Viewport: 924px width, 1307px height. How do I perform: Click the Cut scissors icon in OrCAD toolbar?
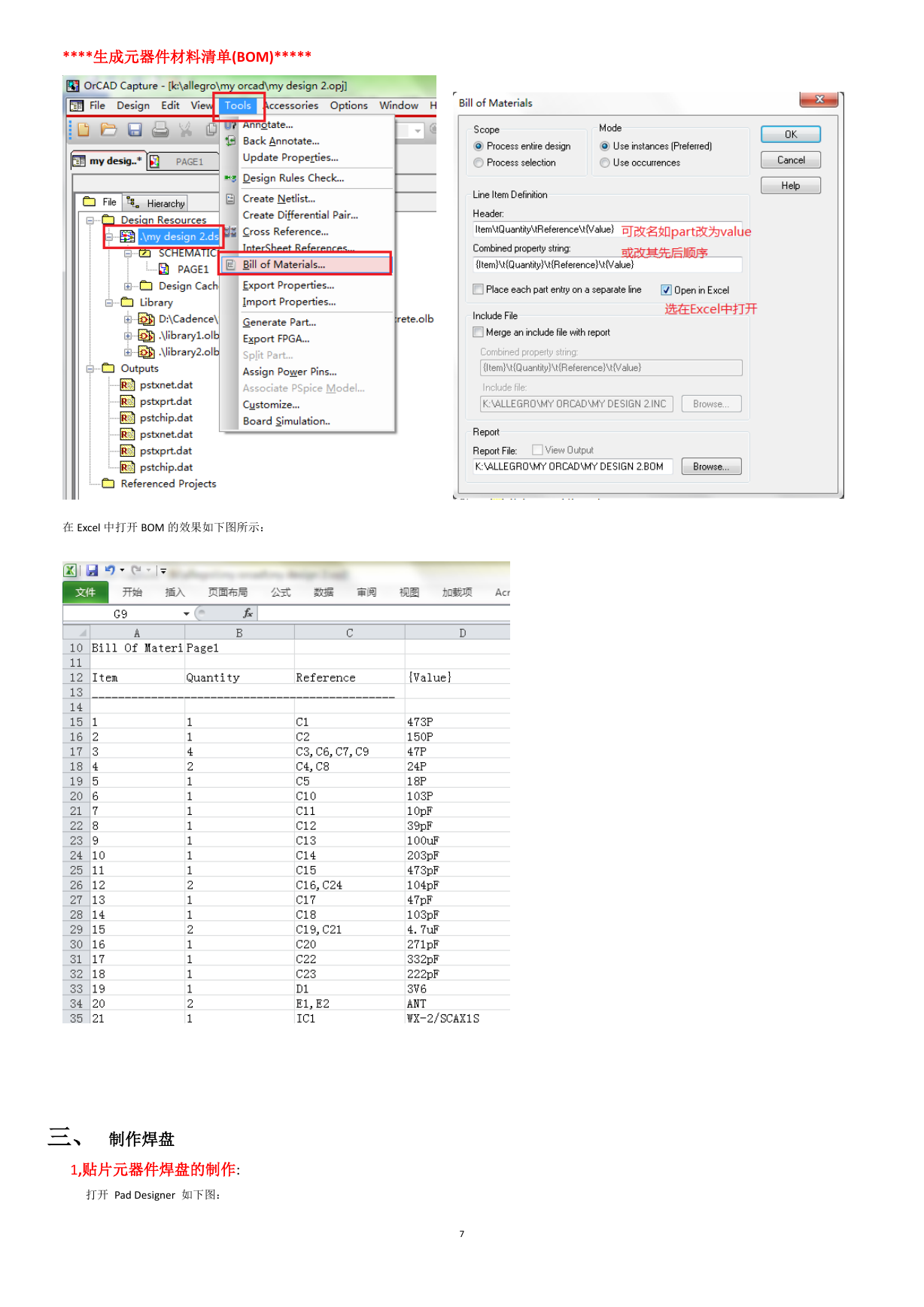186,130
